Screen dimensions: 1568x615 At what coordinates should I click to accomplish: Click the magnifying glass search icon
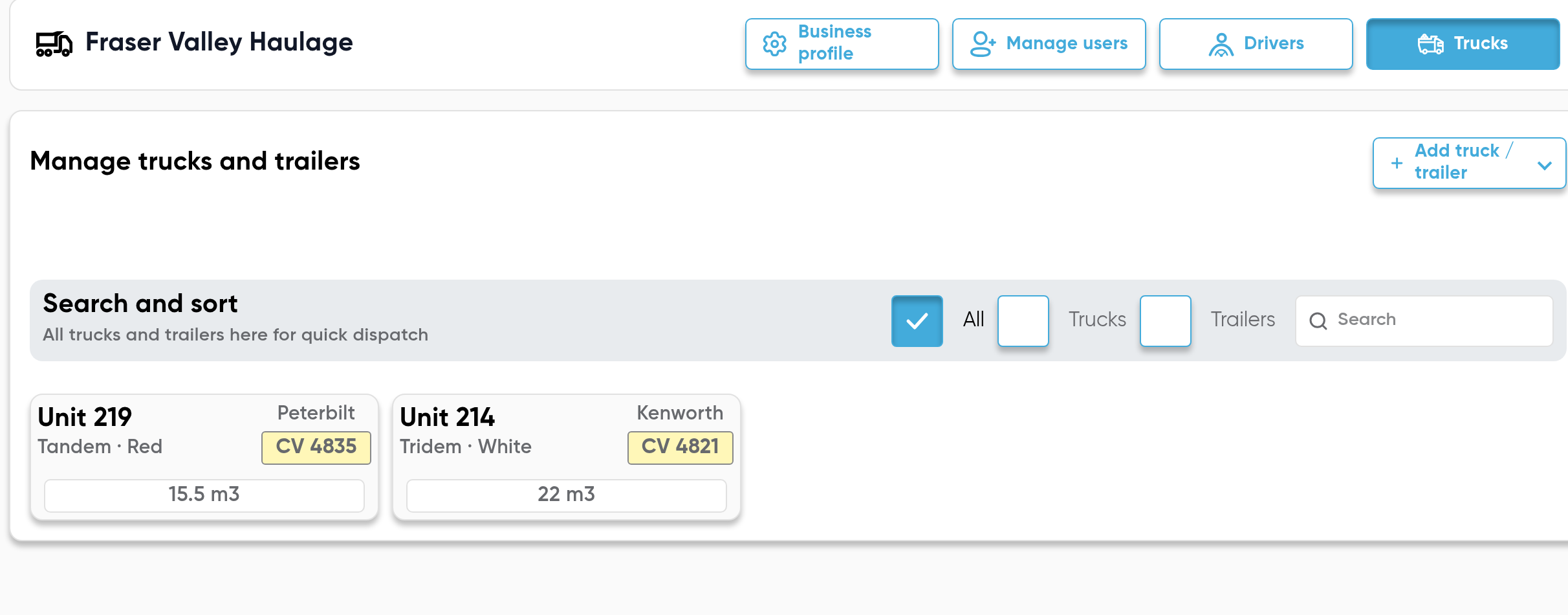tap(1318, 321)
